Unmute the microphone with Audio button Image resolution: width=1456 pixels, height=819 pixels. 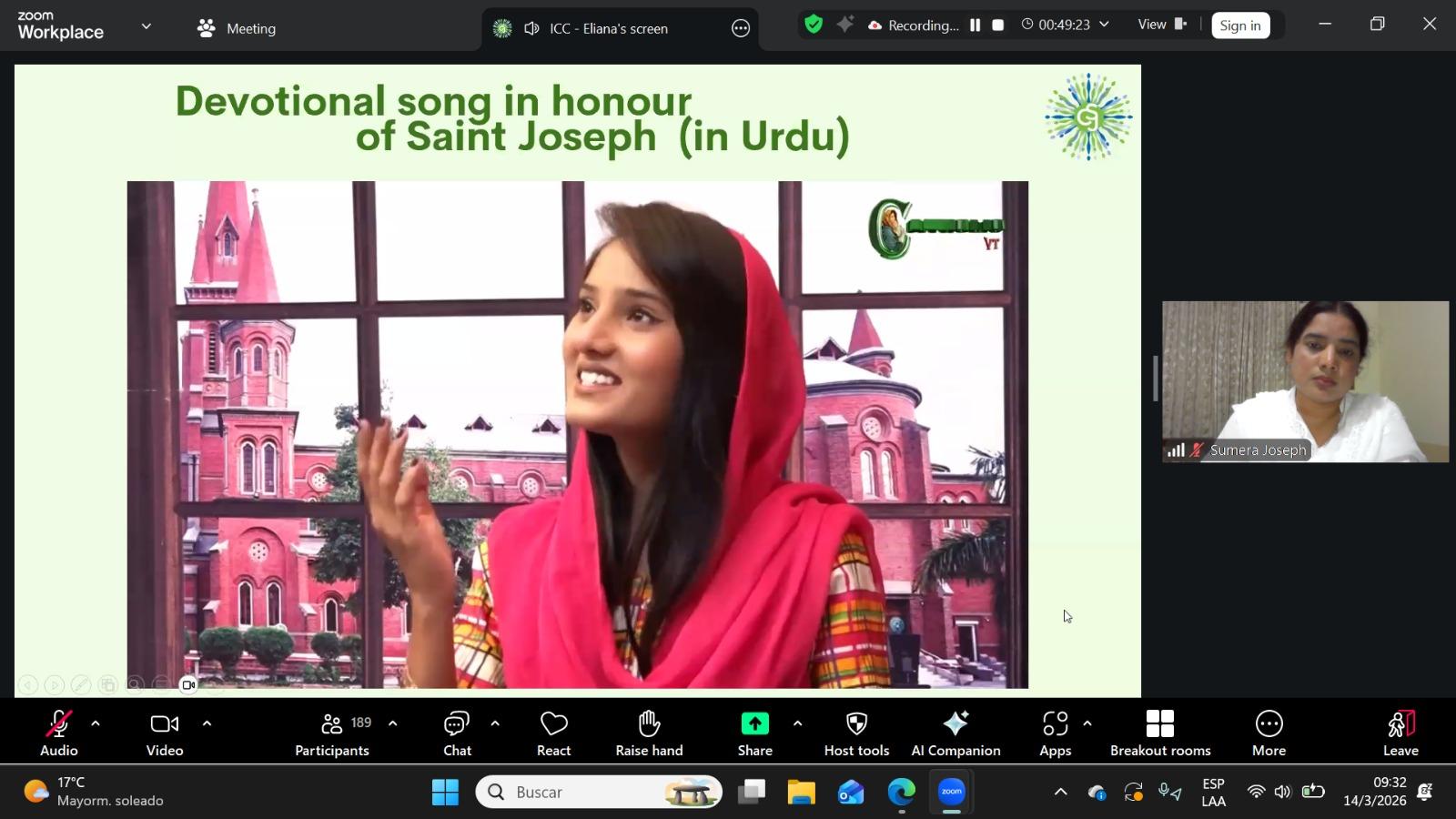[x=59, y=733]
